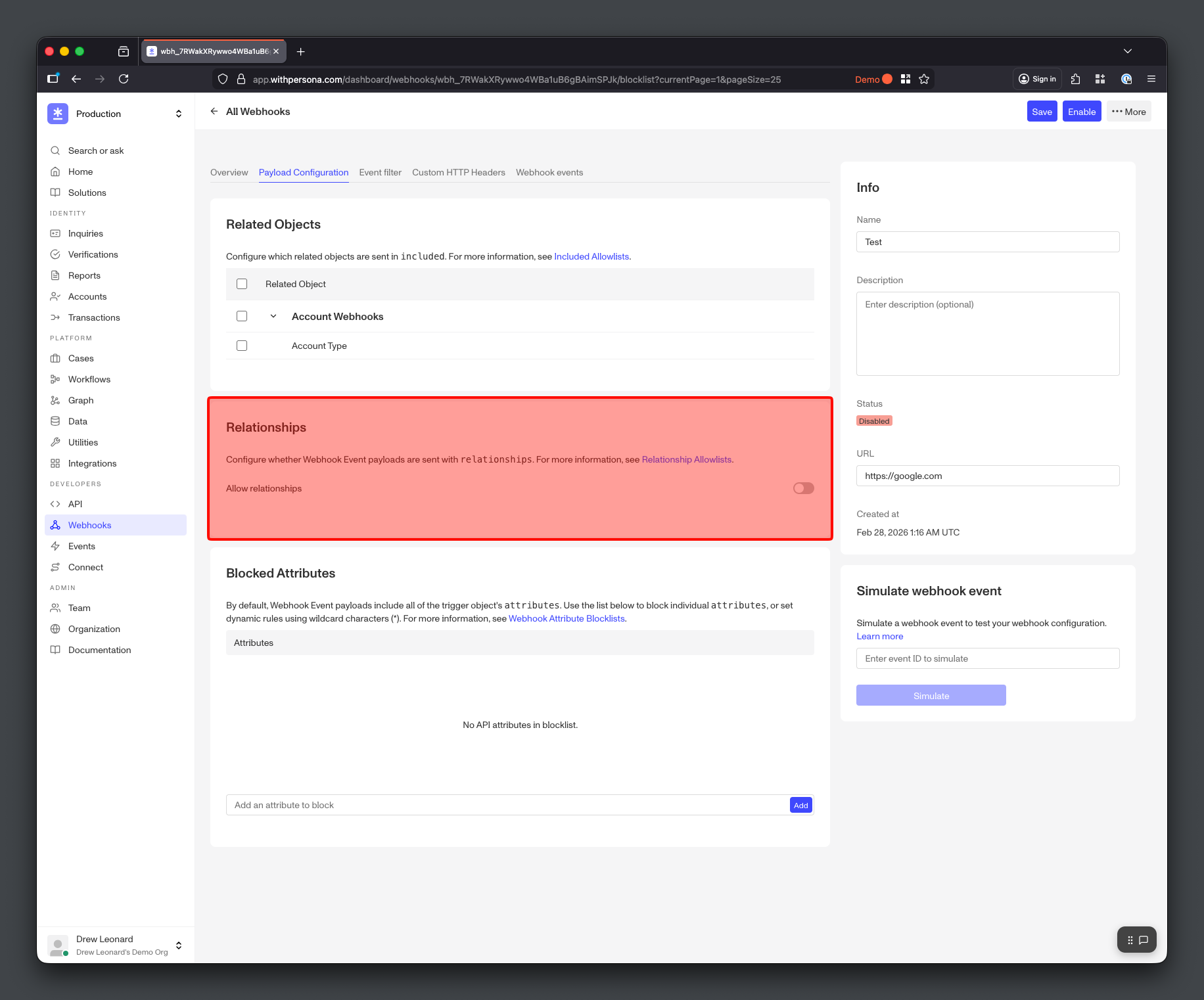Click the bookmark star in address bar
Viewport: 1204px width, 1000px height.
pos(923,79)
